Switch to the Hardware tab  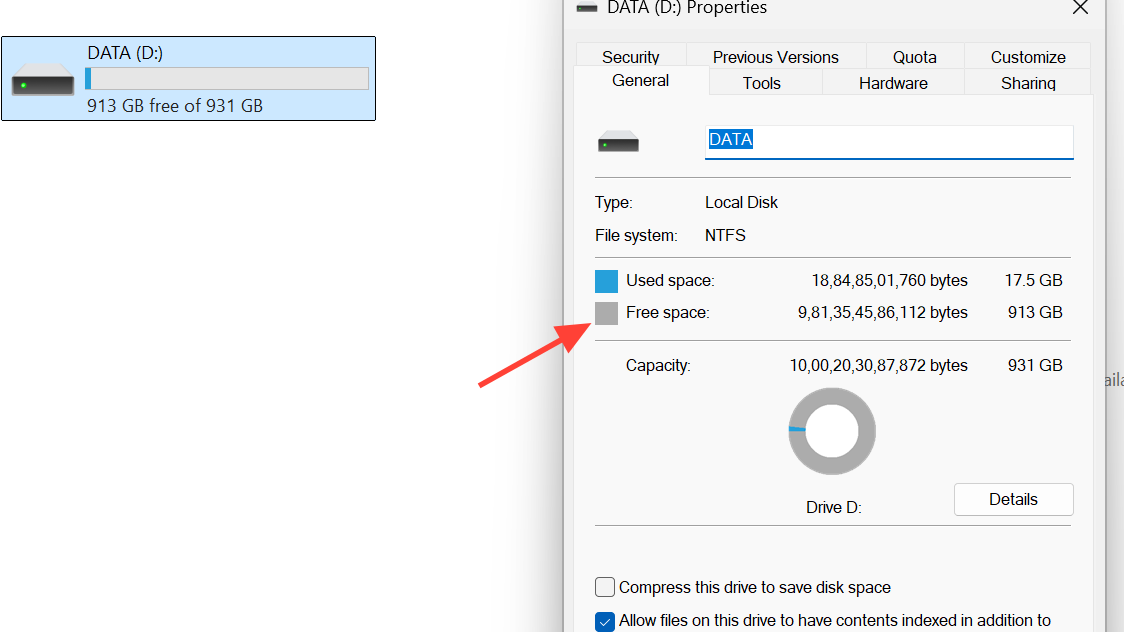892,83
